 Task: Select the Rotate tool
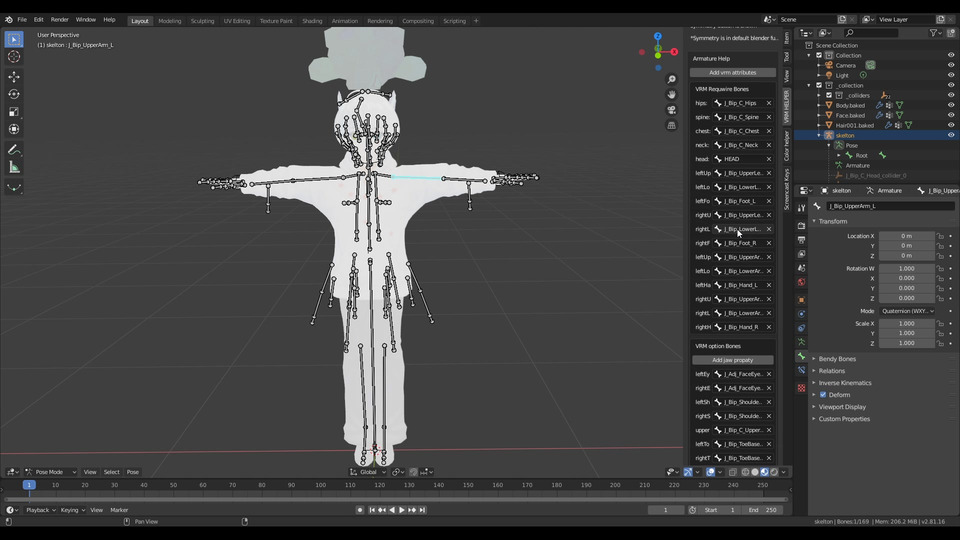(14, 94)
